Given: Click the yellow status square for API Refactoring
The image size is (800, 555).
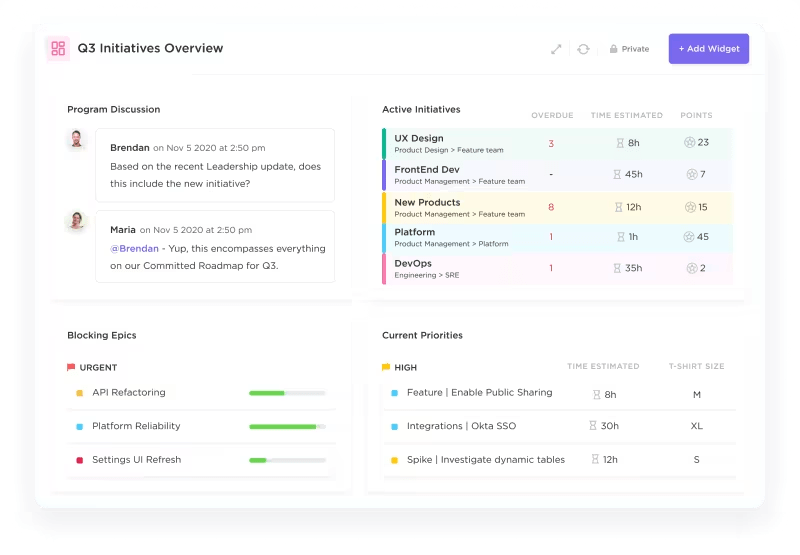Looking at the screenshot, I should [80, 393].
